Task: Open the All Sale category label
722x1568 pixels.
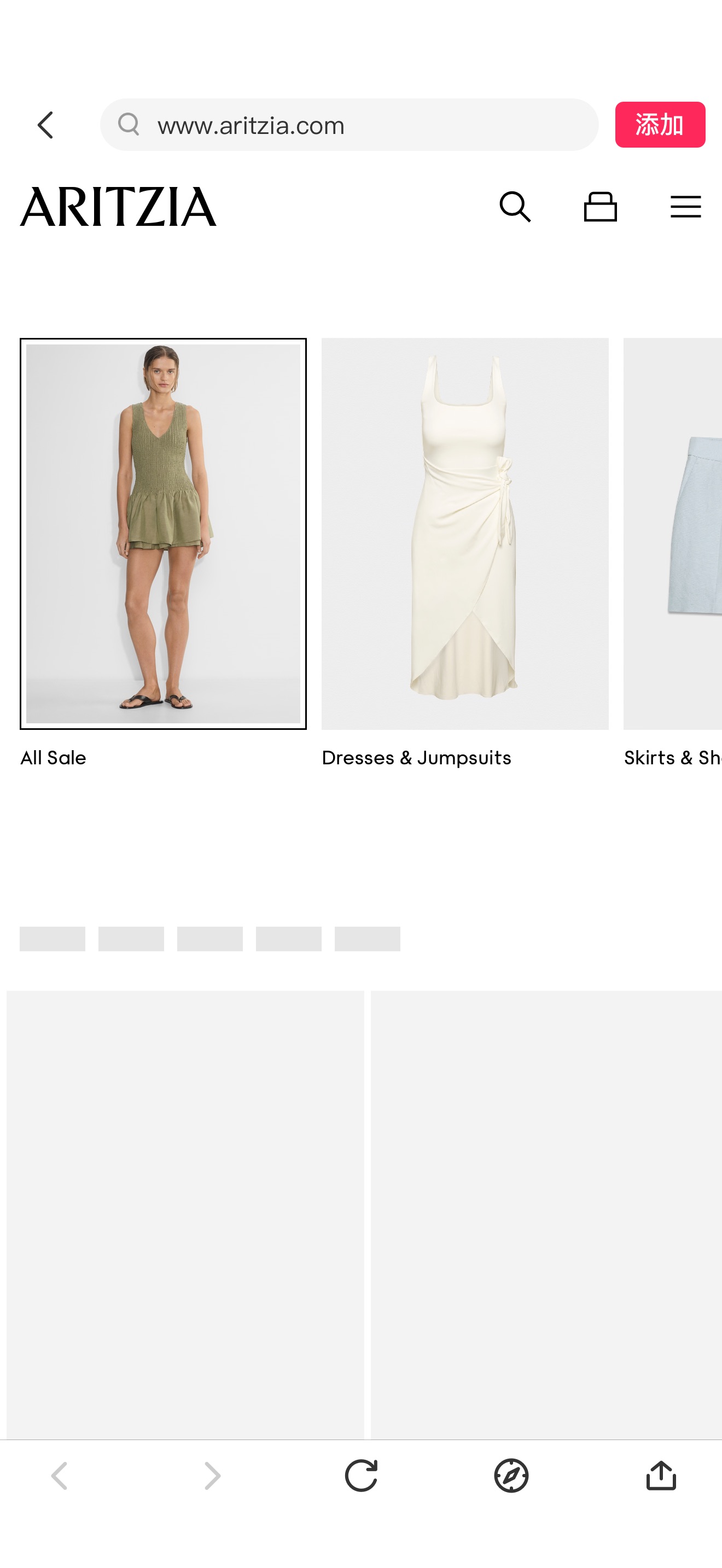Action: pyautogui.click(x=53, y=758)
